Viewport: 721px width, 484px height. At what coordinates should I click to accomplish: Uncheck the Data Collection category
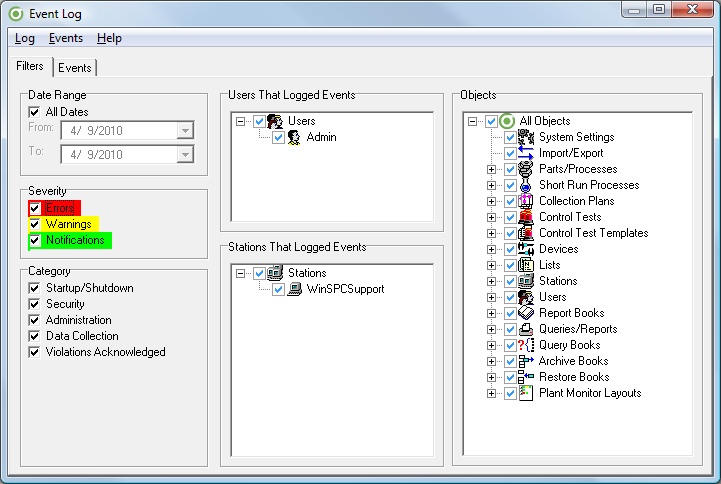point(34,336)
